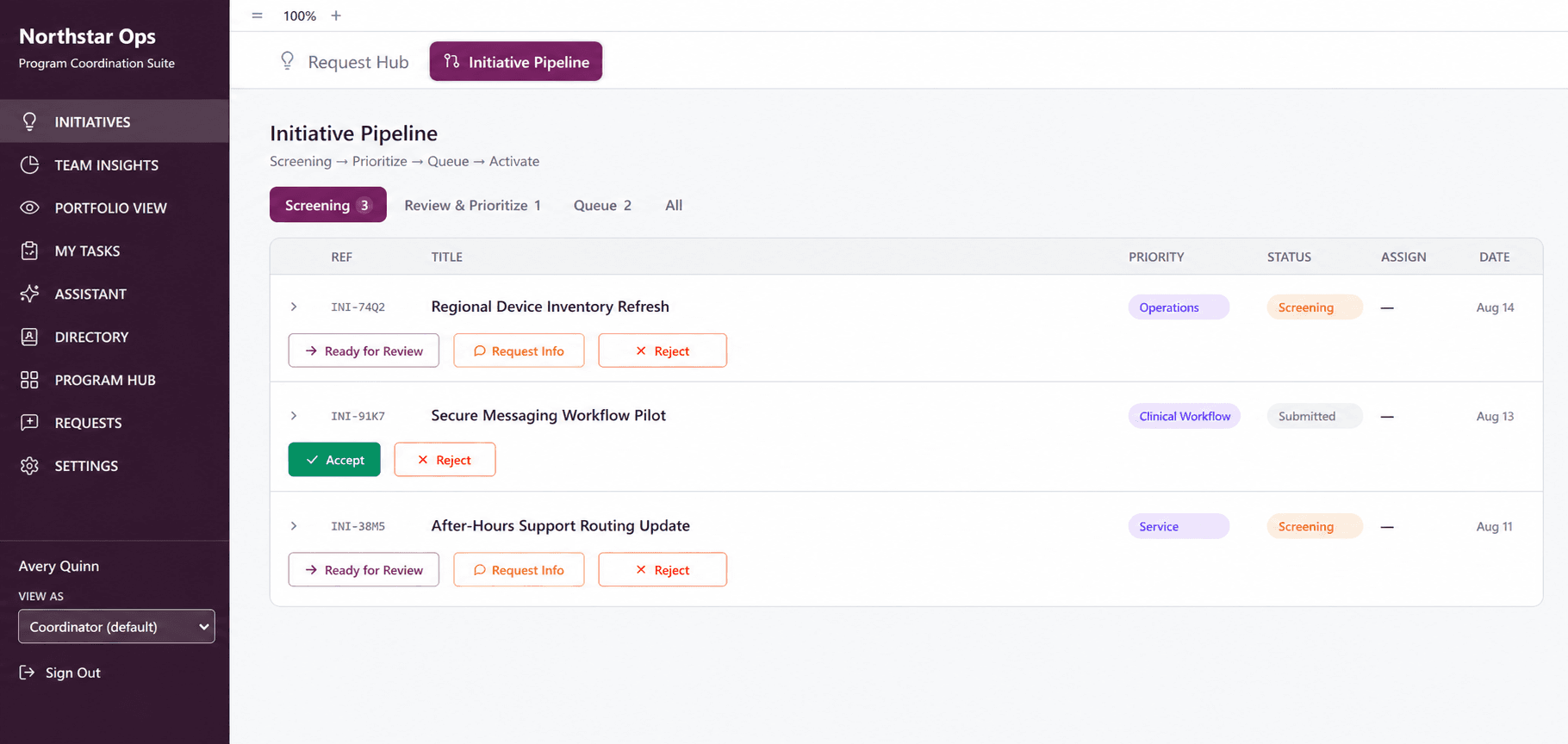
Task: Show the All initiatives tab
Action: (674, 205)
